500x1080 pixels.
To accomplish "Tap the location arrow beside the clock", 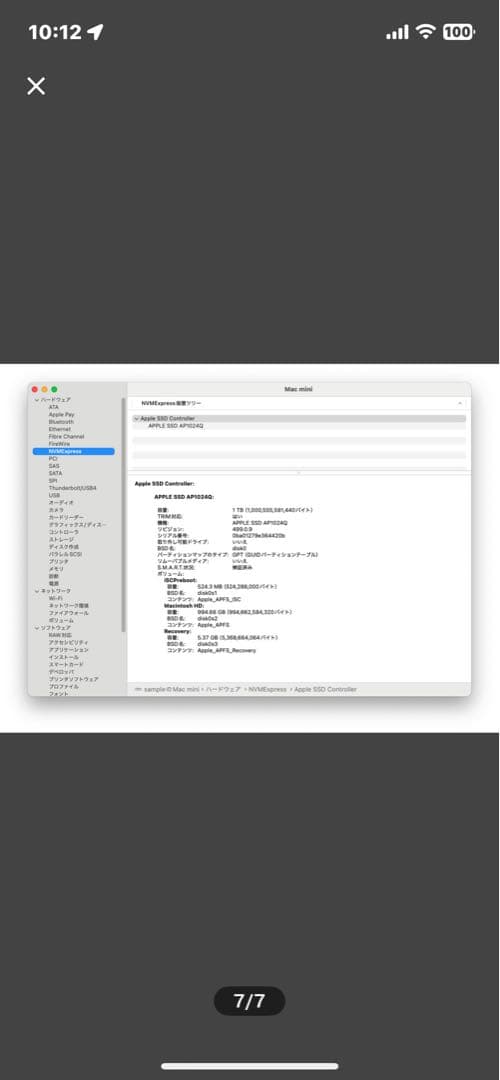I will (x=94, y=32).
